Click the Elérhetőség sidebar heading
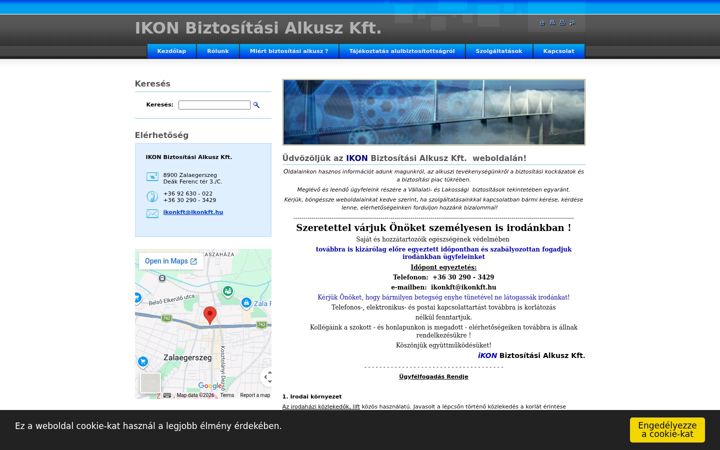720x450 pixels. (162, 135)
